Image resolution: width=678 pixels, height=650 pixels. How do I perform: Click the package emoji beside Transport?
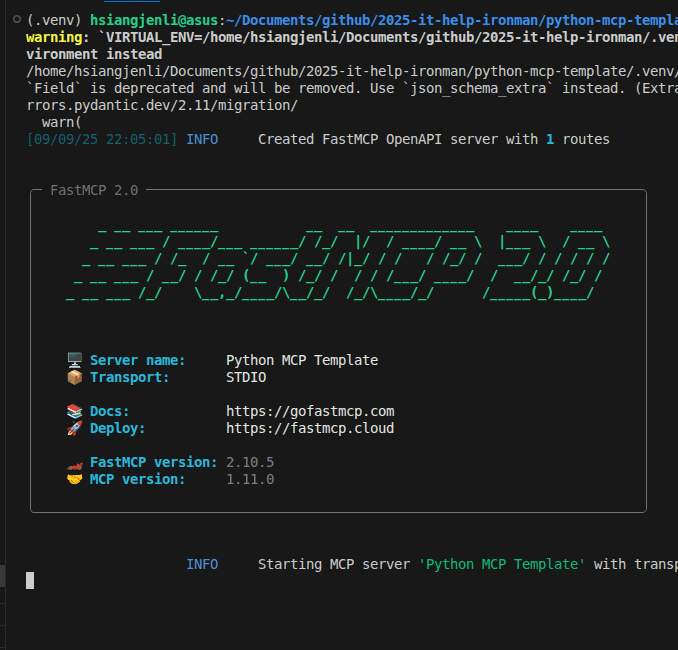74,377
